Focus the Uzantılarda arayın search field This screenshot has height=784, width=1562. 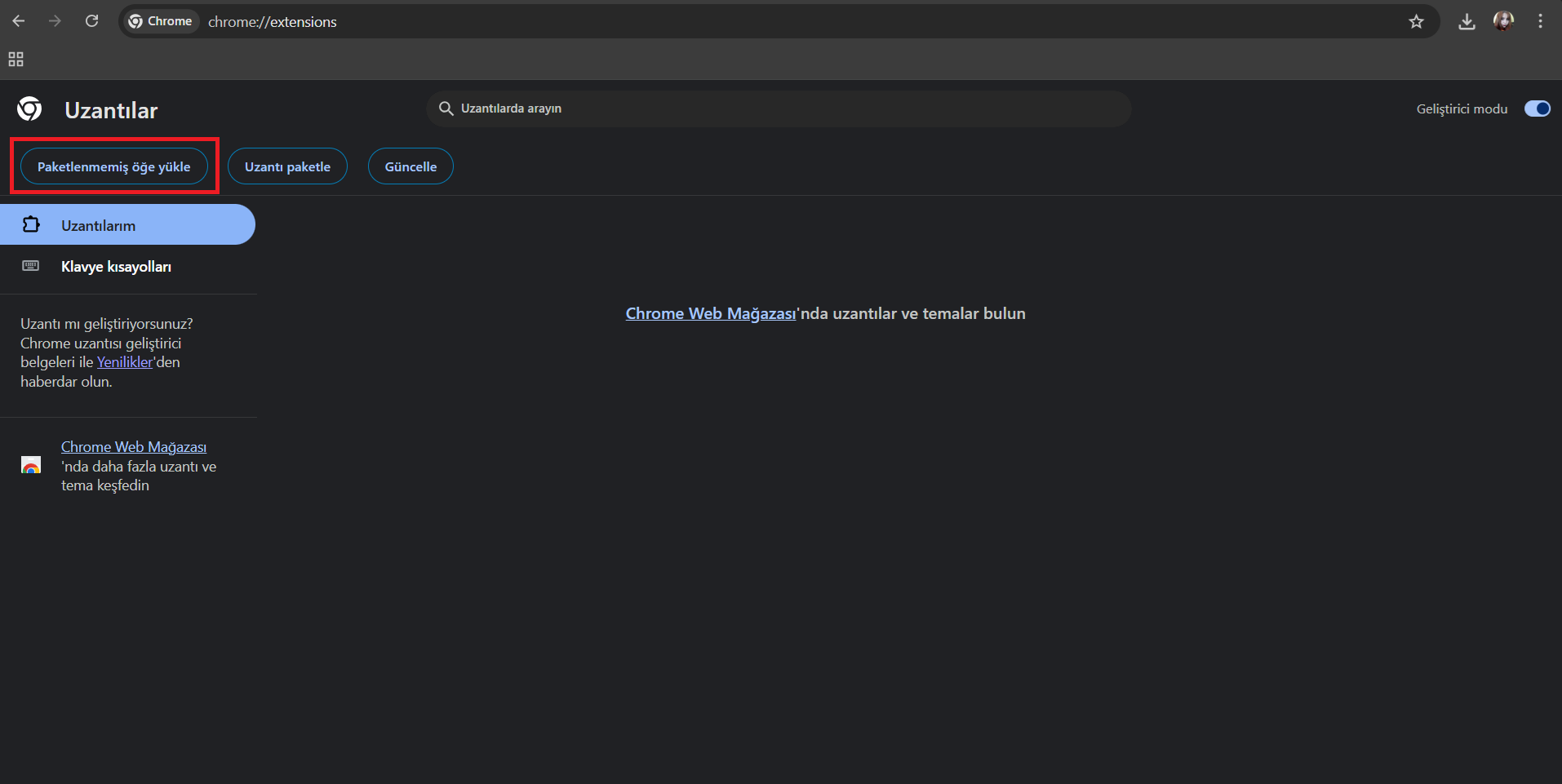[x=779, y=109]
